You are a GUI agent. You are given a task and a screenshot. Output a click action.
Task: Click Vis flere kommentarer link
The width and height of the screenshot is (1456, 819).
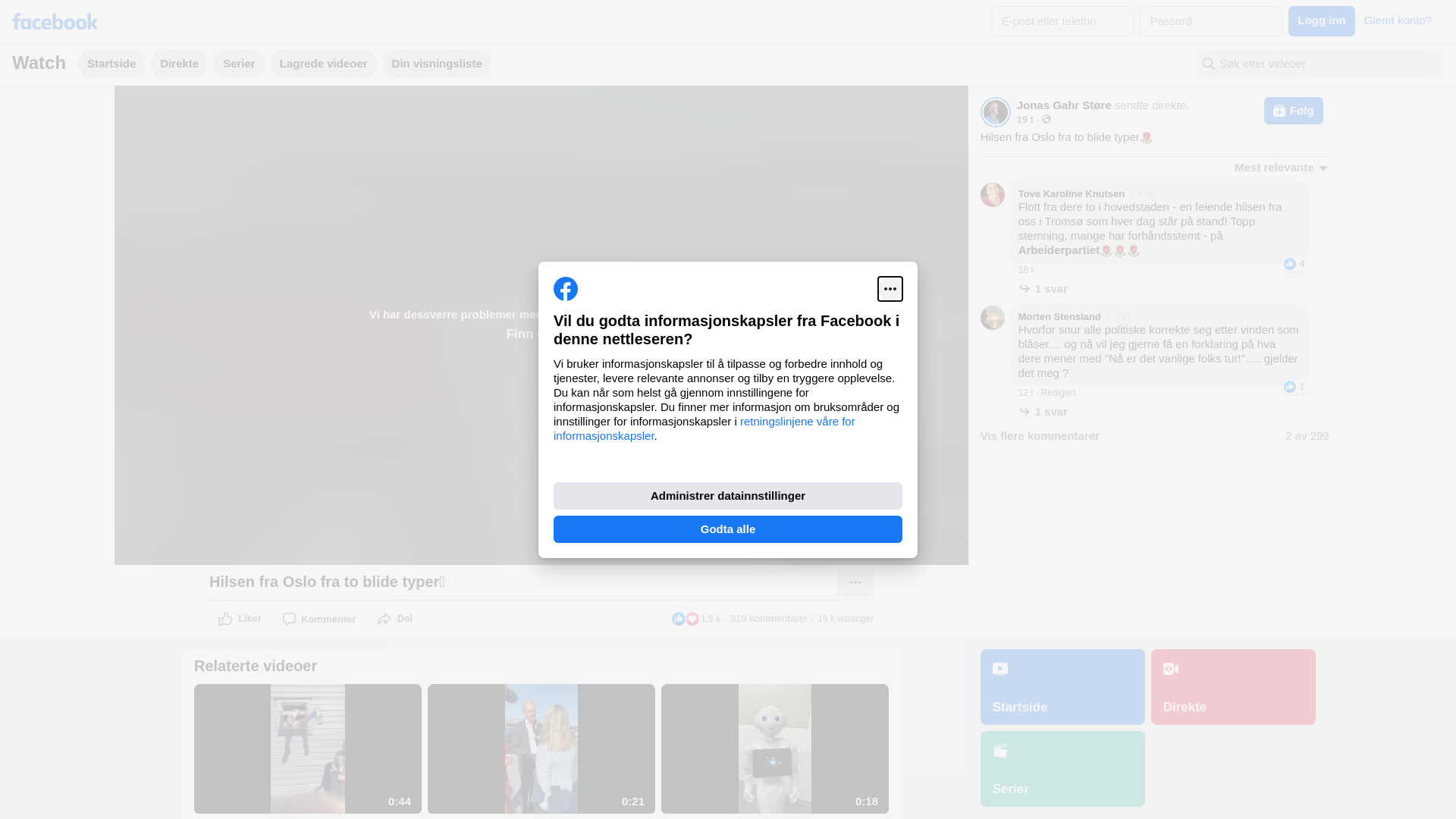pyautogui.click(x=1040, y=436)
